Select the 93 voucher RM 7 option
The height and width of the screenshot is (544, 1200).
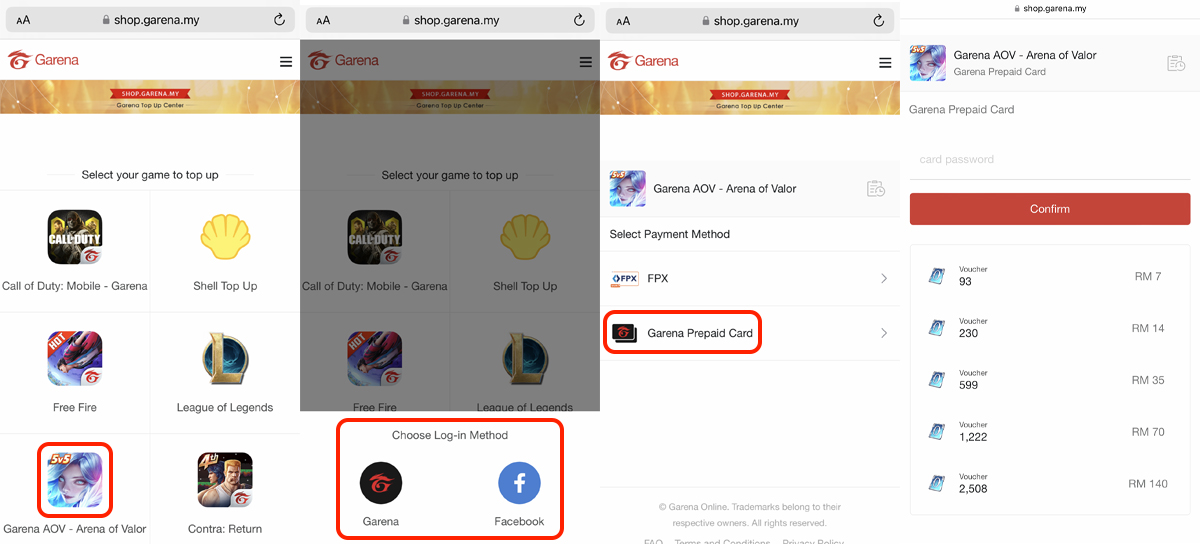click(1050, 276)
